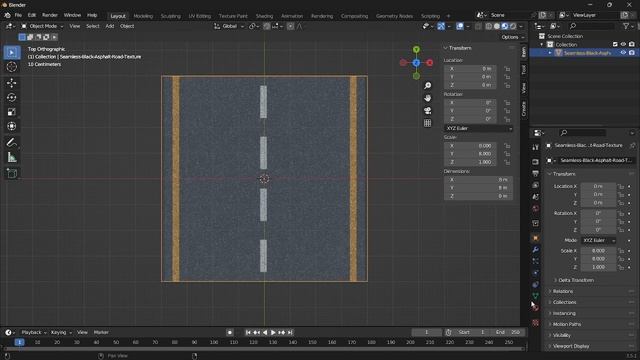Switch to UV Editing workspace tab
This screenshot has height=360, width=640.
[x=200, y=16]
